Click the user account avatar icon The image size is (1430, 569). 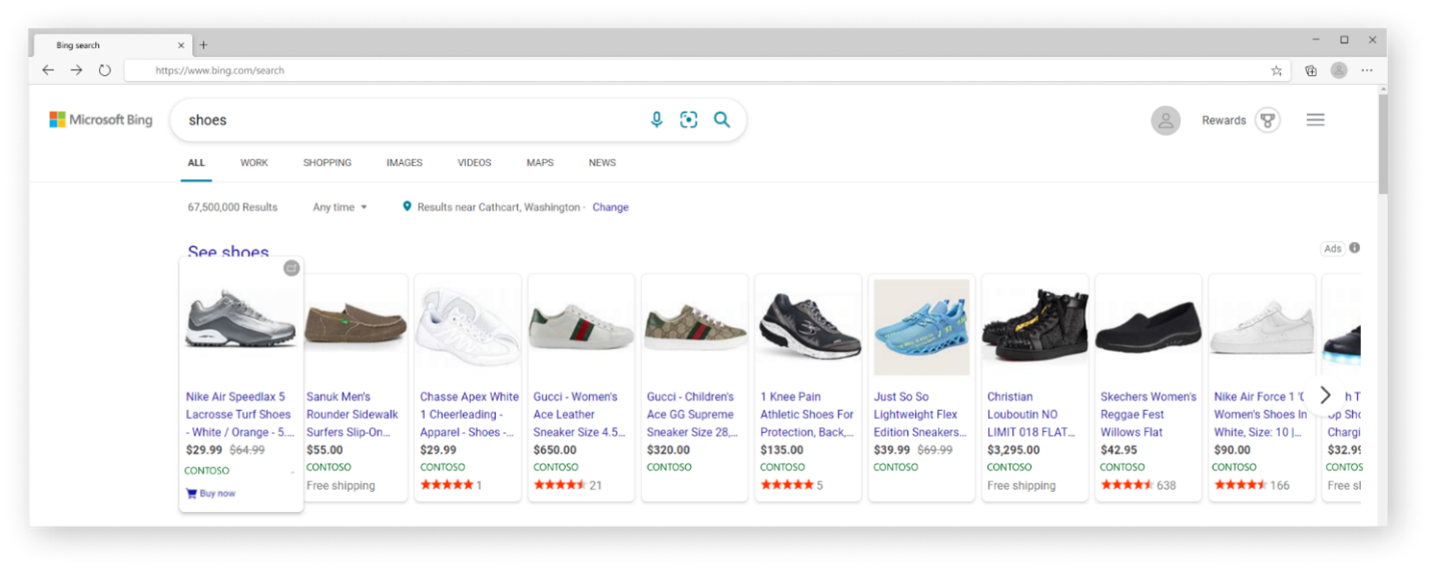[1165, 121]
